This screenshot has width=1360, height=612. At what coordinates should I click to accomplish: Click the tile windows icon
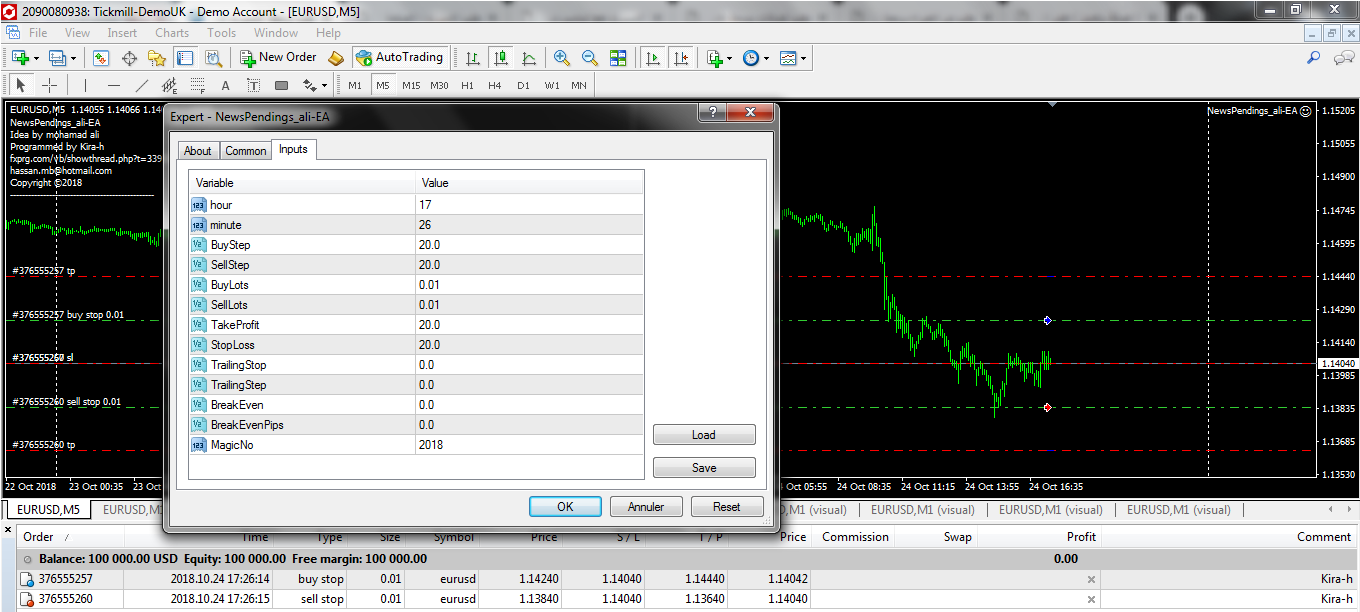[618, 58]
